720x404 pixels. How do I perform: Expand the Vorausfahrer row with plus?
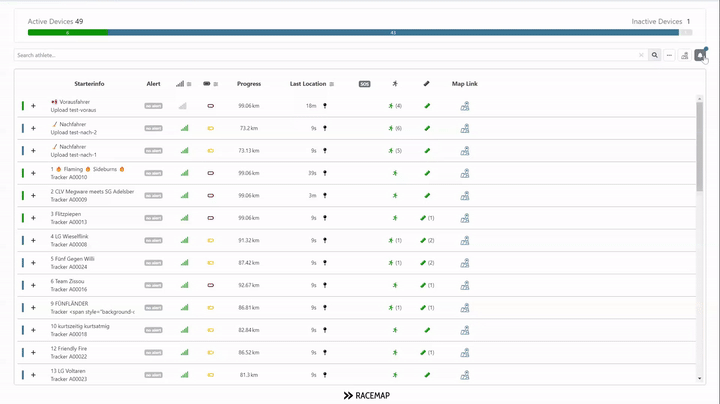point(33,105)
